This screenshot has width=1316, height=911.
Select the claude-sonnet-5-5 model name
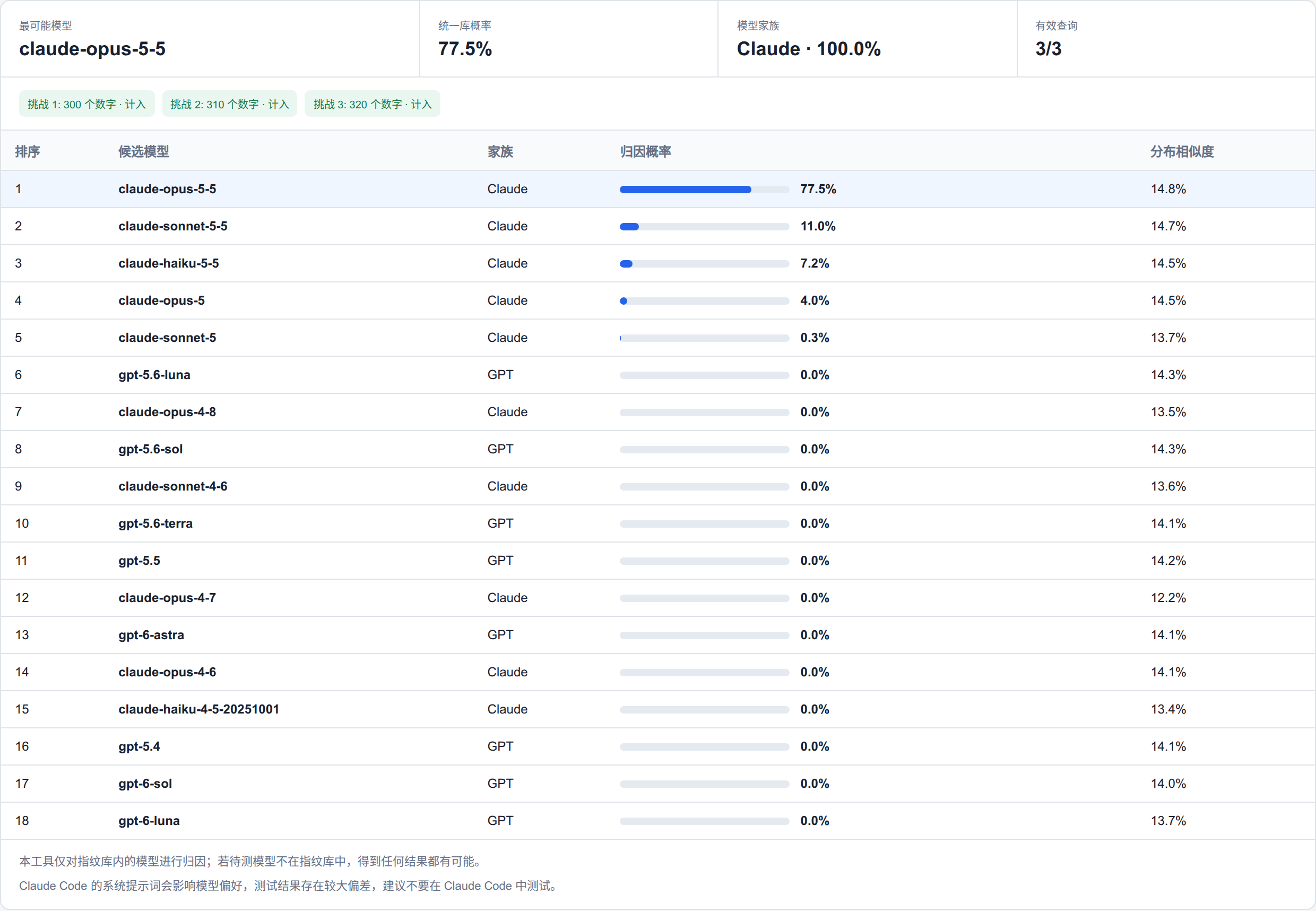[x=173, y=226]
